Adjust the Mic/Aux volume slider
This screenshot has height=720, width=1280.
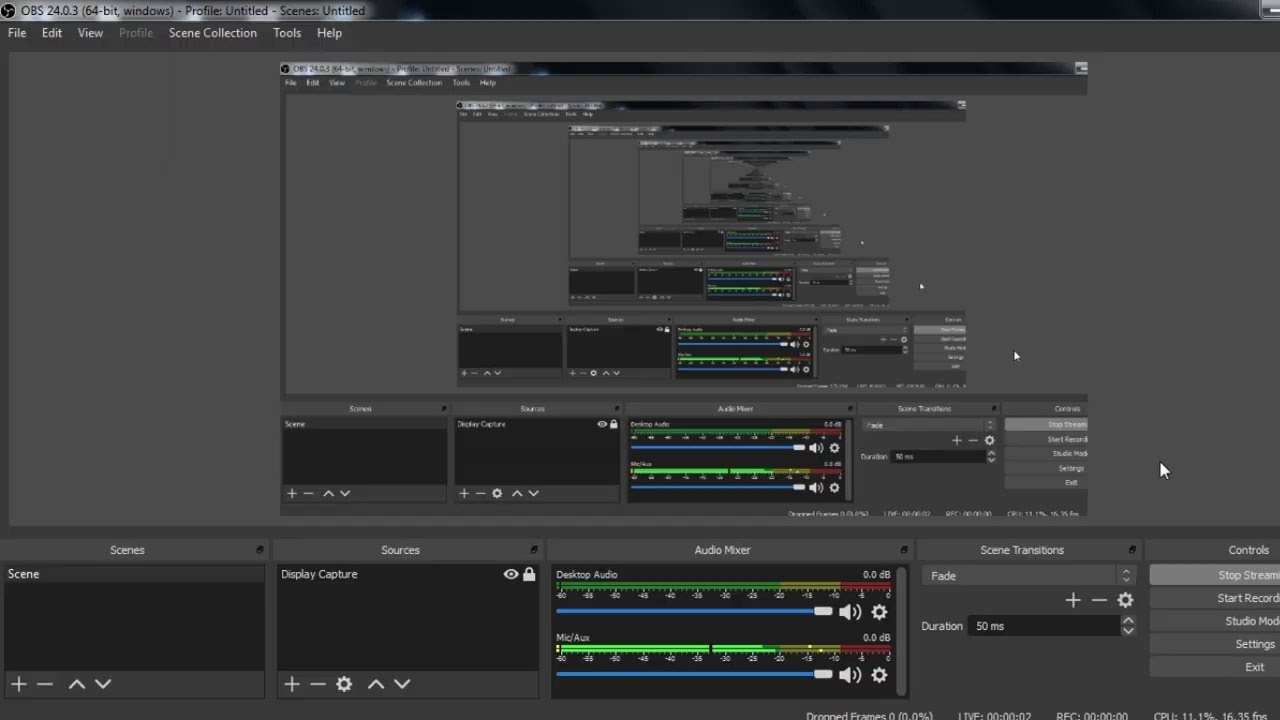point(695,674)
